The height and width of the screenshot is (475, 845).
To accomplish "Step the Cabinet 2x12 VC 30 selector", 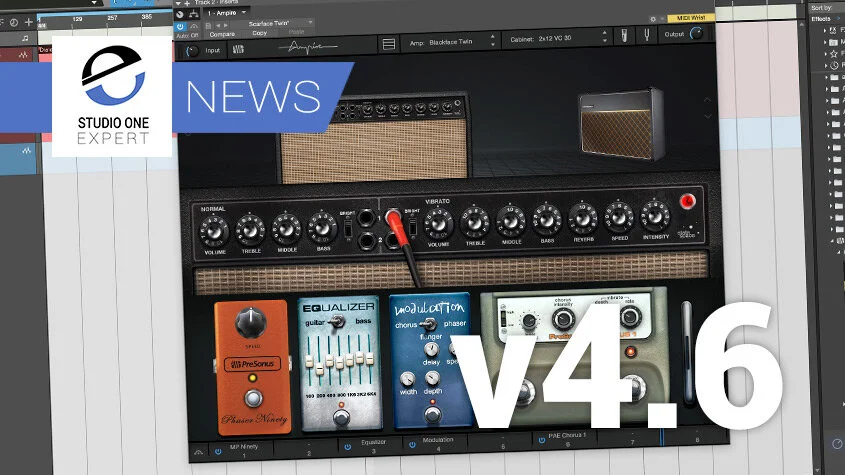I will (x=604, y=37).
